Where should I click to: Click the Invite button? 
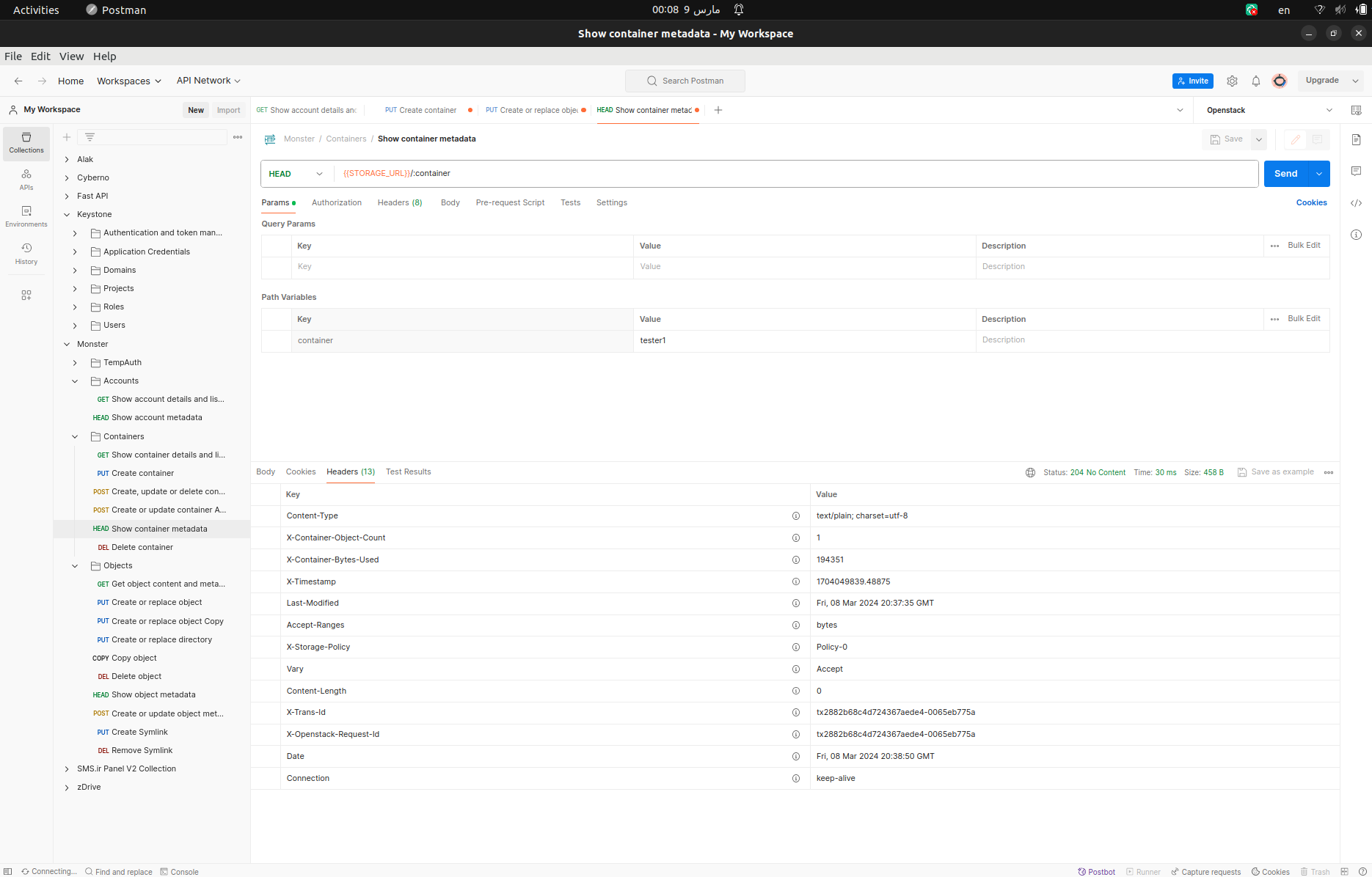tap(1193, 81)
